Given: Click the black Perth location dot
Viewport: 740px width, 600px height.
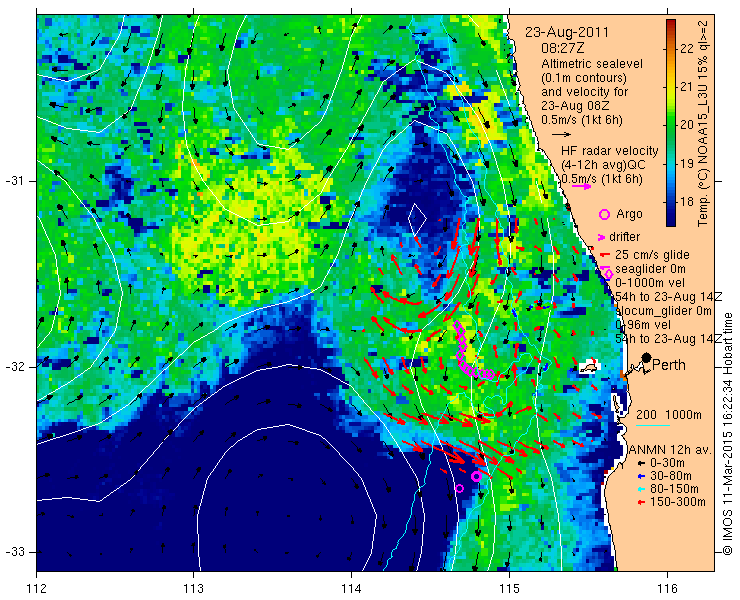Looking at the screenshot, I should (646, 358).
